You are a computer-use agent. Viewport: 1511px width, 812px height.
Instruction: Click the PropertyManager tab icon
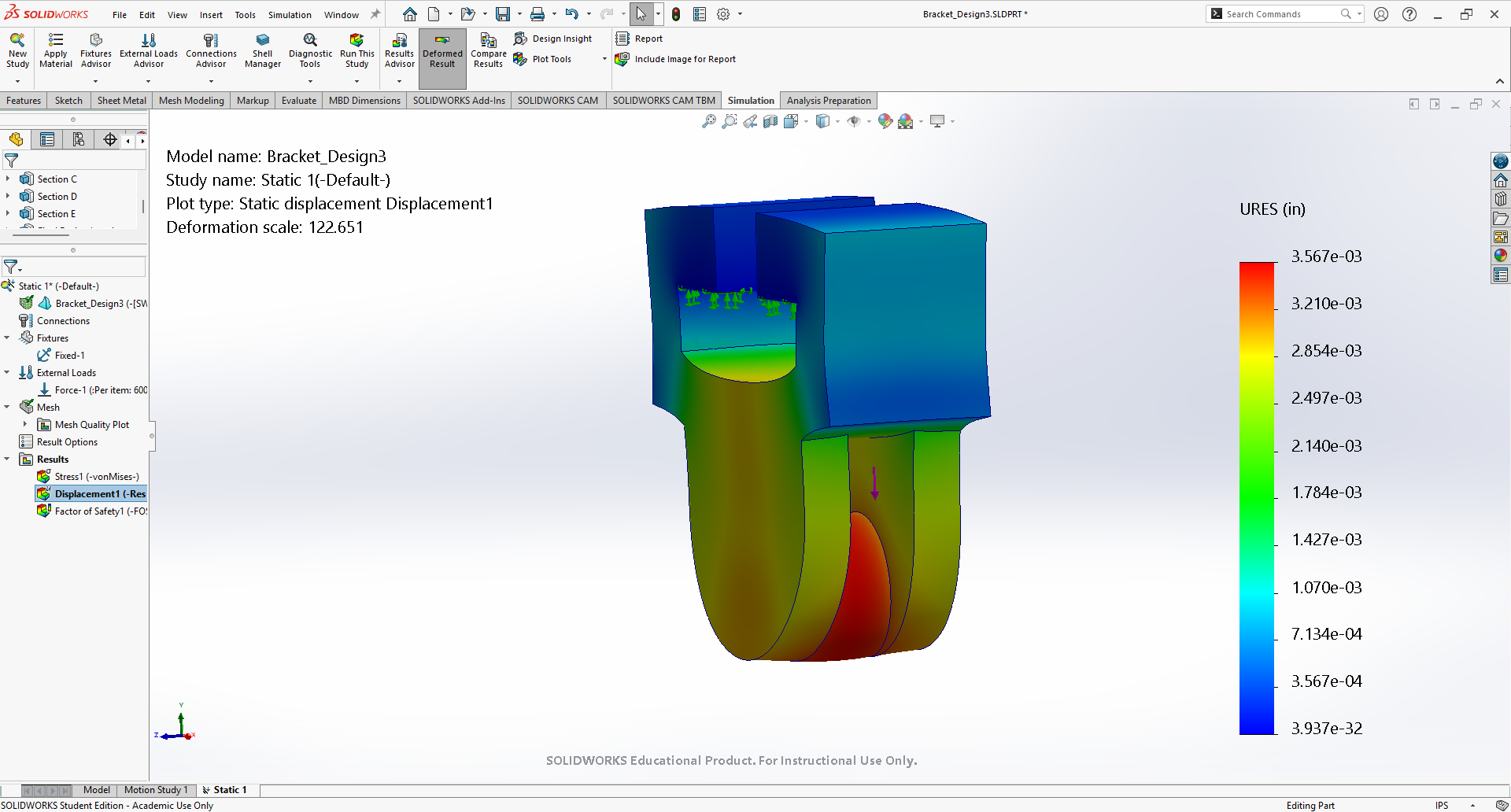tap(47, 140)
